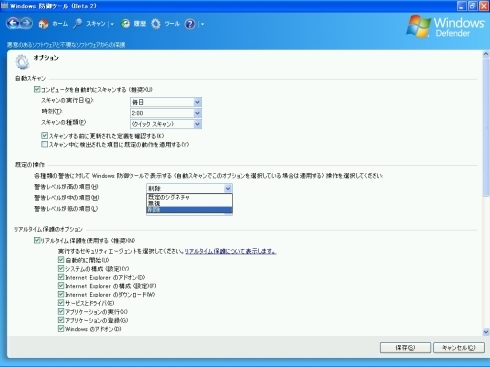Toggle リアルタイム保護を使用する checkbox

coord(37,240)
